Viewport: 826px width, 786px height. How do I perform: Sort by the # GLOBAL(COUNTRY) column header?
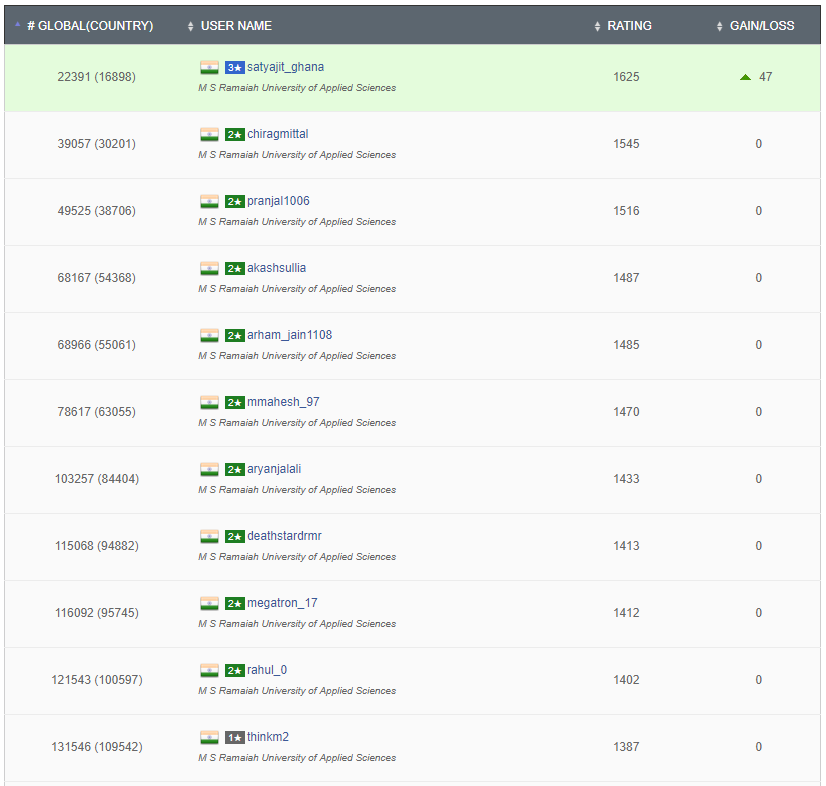pos(90,26)
